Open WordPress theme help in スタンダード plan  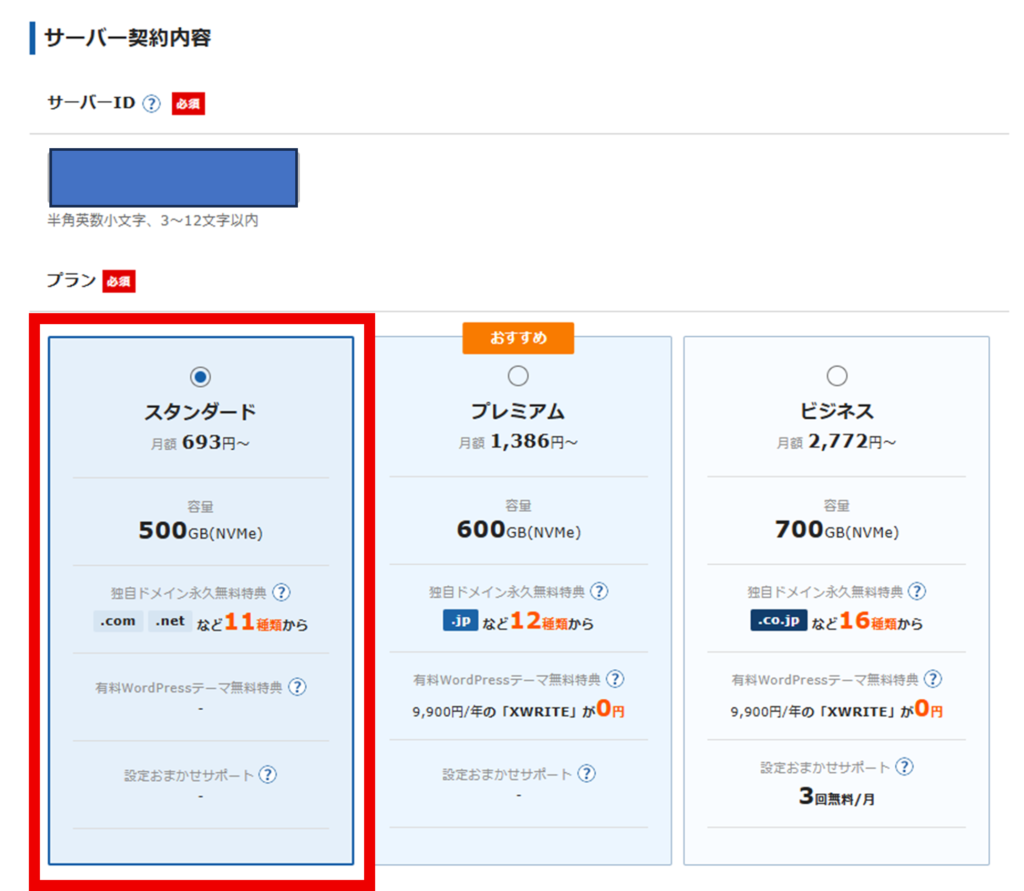(297, 687)
